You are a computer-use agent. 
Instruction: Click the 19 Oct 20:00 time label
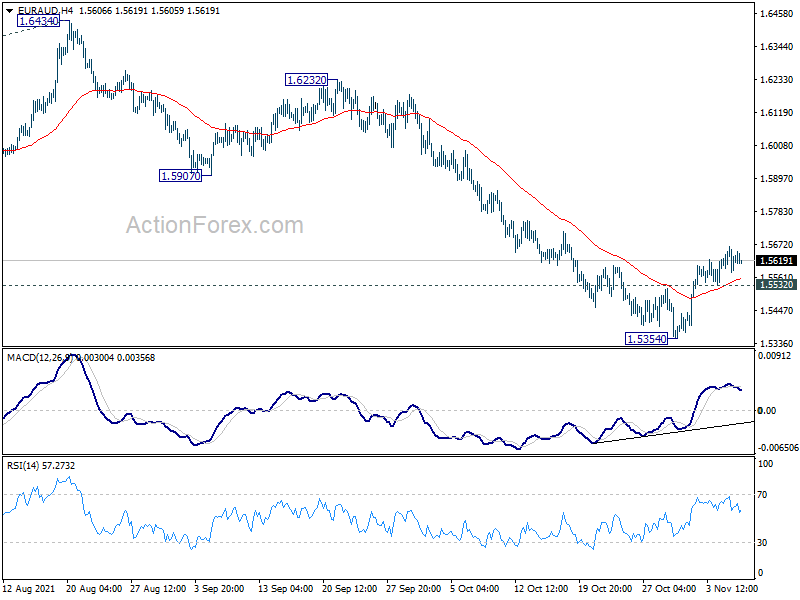click(605, 589)
